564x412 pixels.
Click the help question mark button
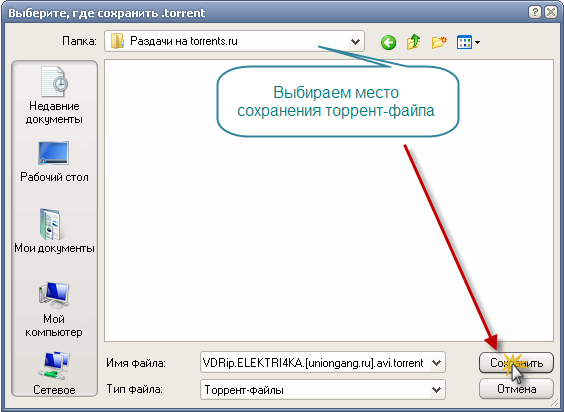(535, 13)
